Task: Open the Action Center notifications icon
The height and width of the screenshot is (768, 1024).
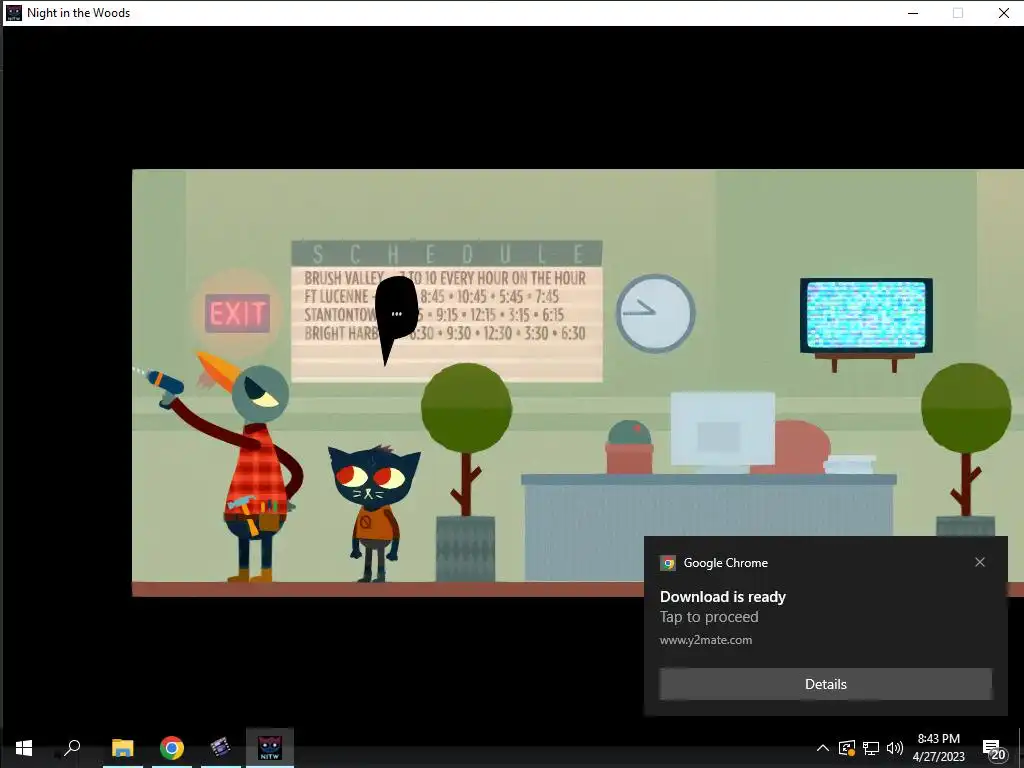Action: 994,748
